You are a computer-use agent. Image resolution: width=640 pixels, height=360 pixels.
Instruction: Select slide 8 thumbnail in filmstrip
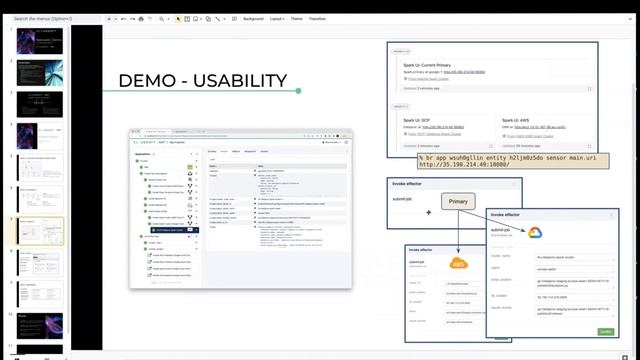(x=40, y=262)
